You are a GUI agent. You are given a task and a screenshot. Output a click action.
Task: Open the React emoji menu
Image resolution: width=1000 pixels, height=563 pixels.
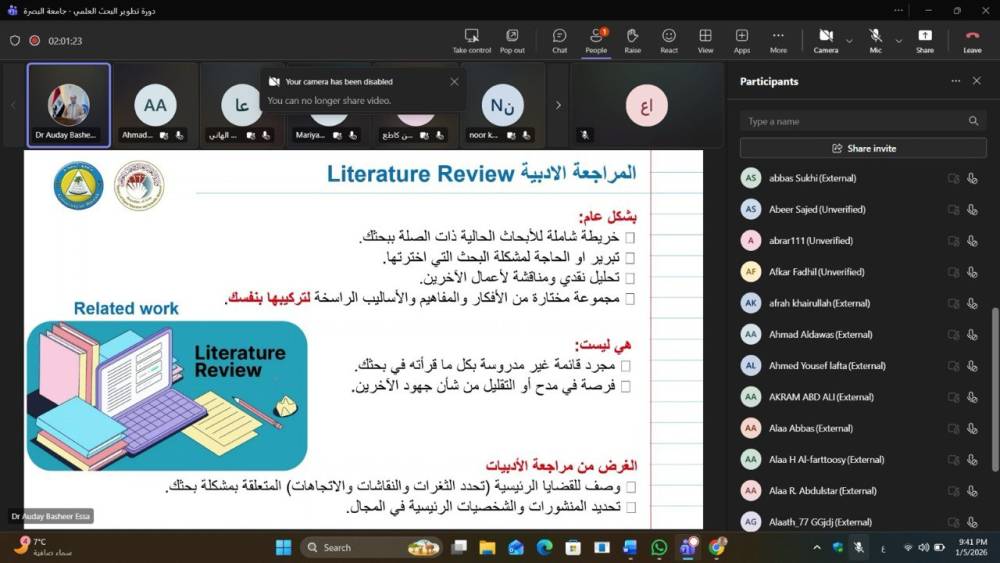click(x=668, y=40)
